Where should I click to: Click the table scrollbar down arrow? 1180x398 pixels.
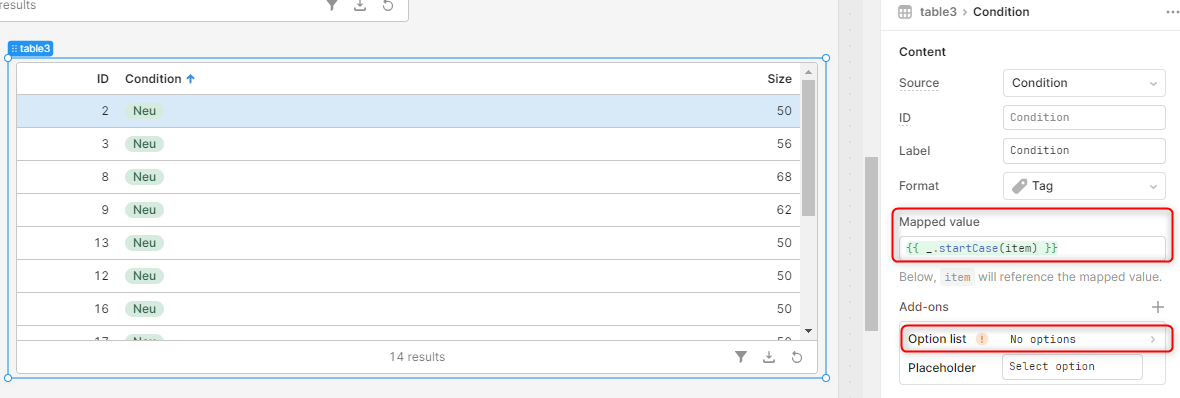(x=808, y=330)
